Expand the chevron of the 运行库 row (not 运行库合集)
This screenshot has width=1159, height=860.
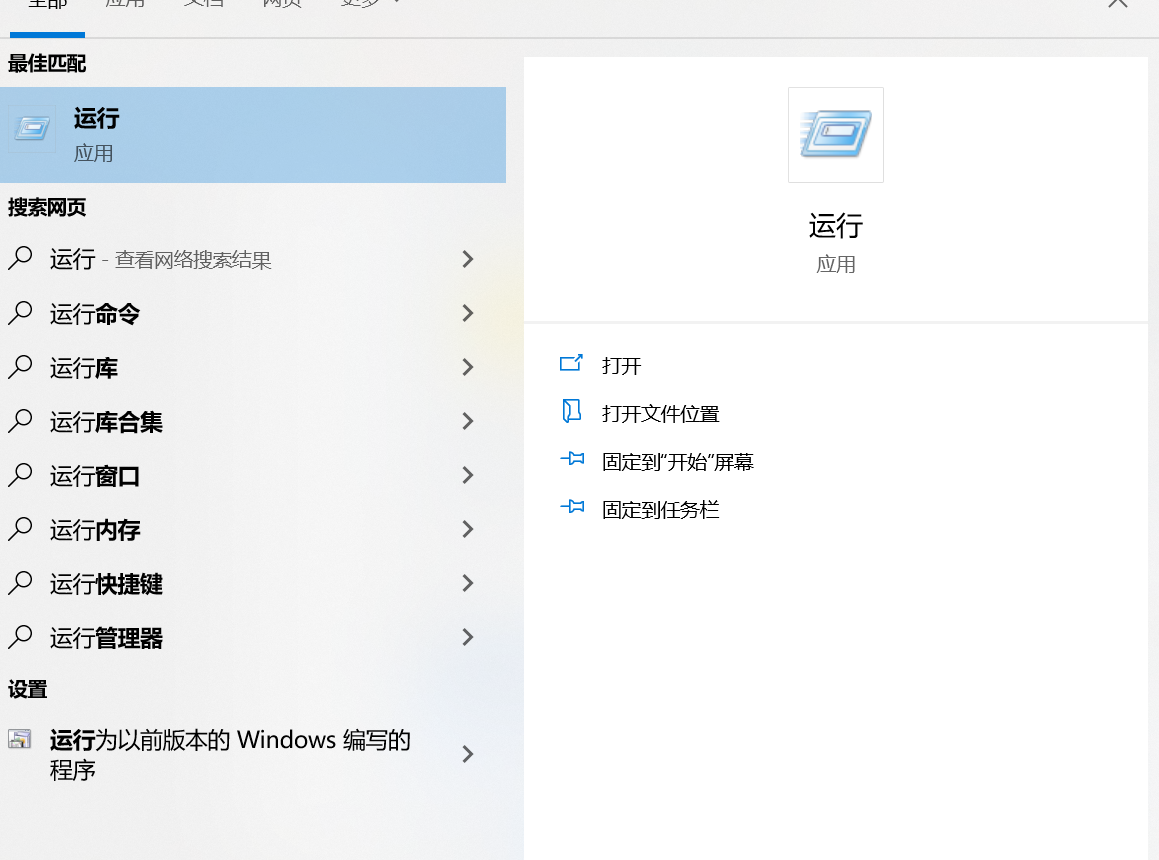[x=467, y=368]
